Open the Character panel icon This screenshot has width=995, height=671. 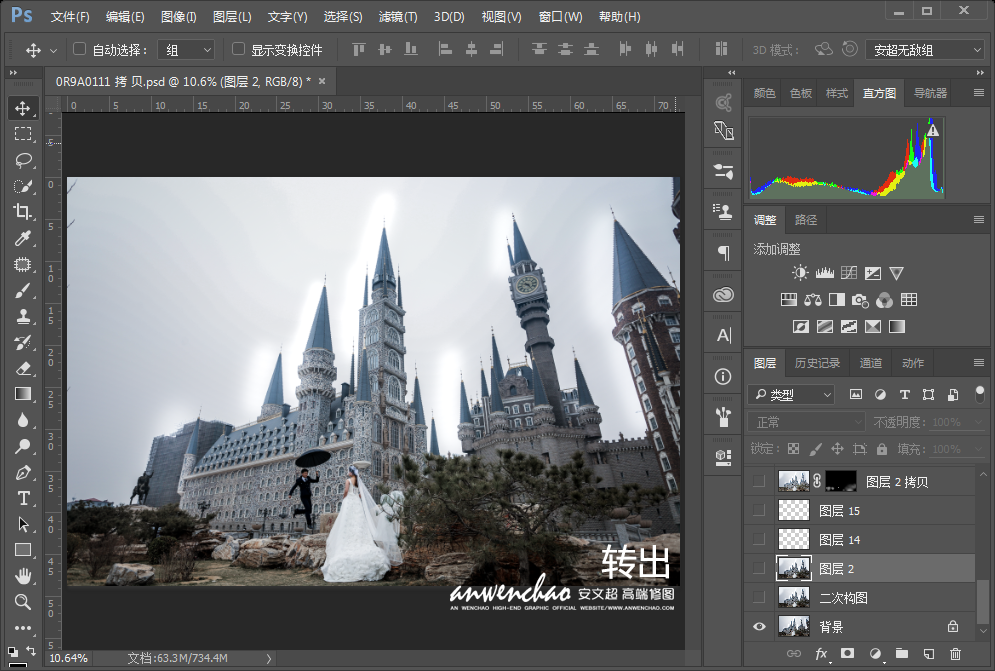point(723,335)
